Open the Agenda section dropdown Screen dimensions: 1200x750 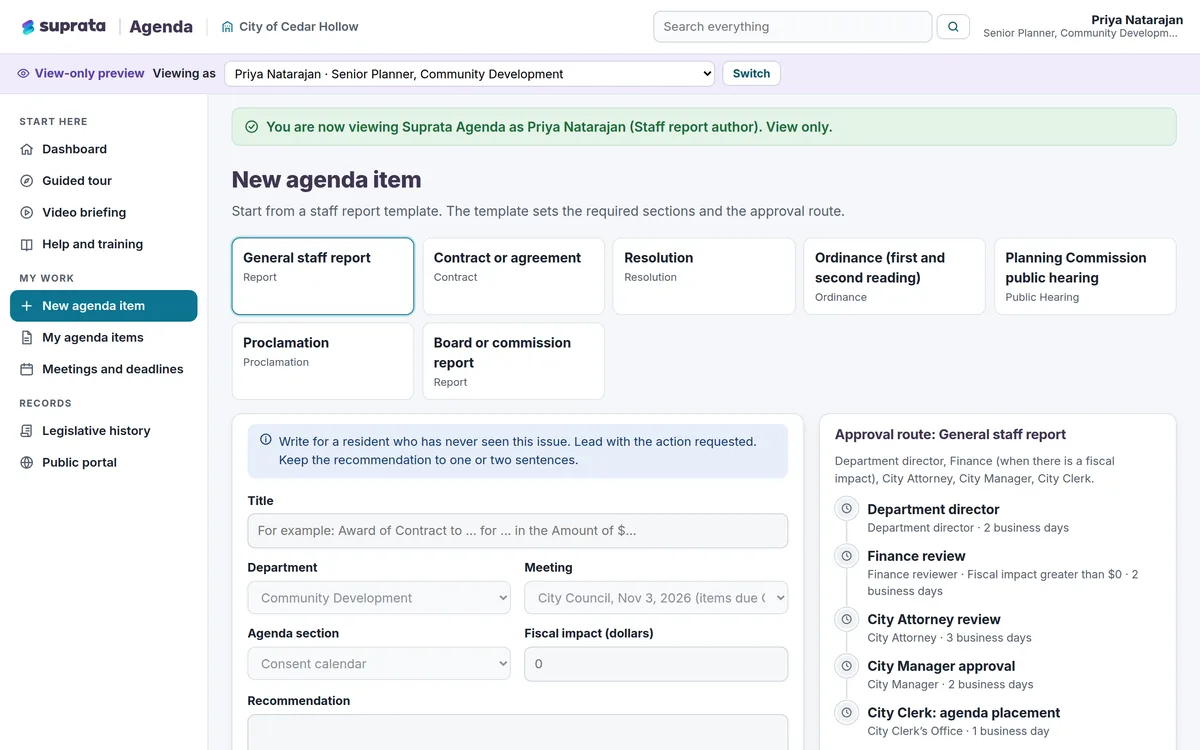tap(379, 664)
